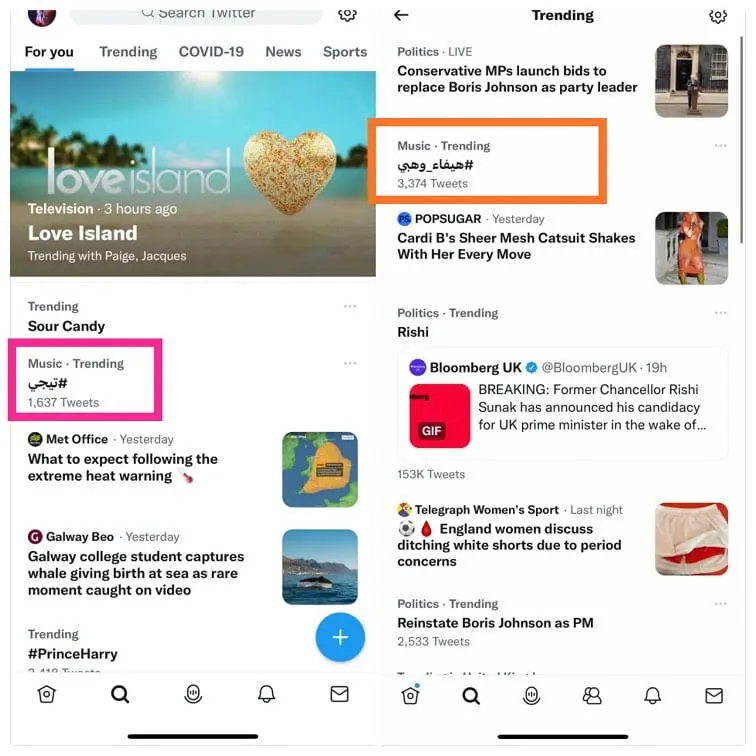Open Communities icon in right bottom bar

point(592,695)
